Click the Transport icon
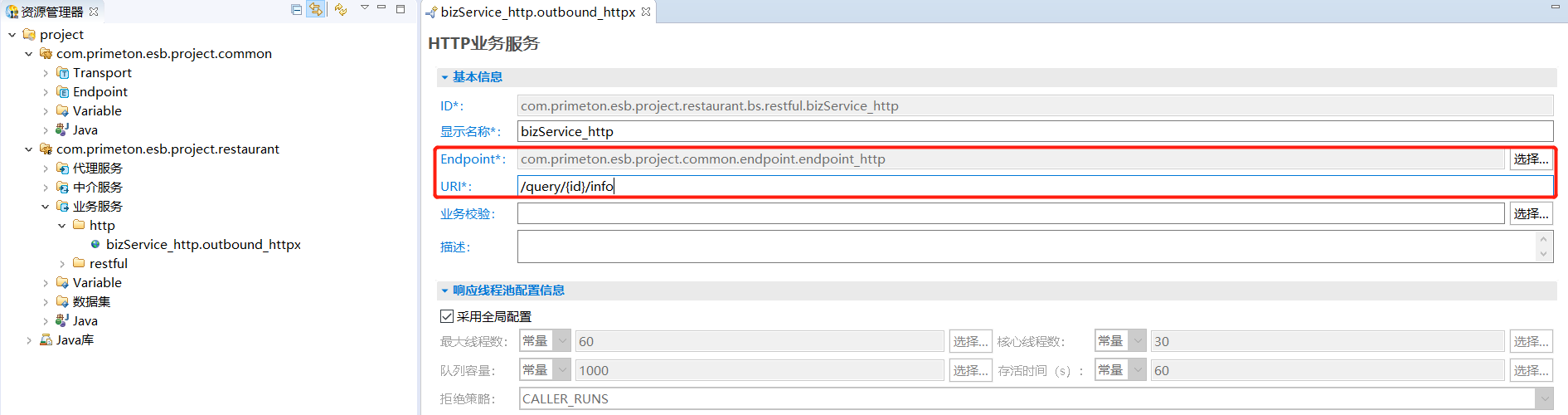 (62, 73)
